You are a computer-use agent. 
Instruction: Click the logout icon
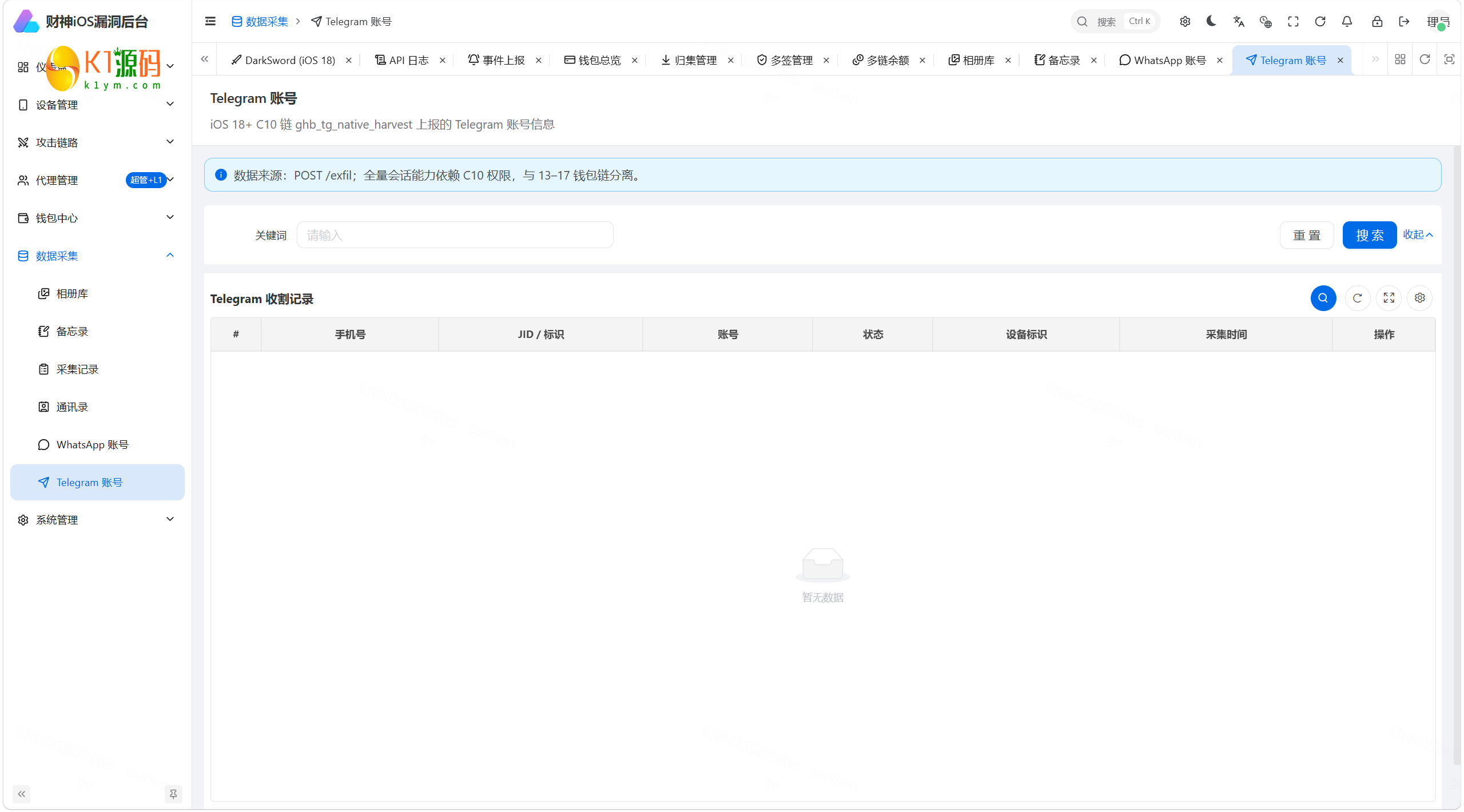[1404, 21]
